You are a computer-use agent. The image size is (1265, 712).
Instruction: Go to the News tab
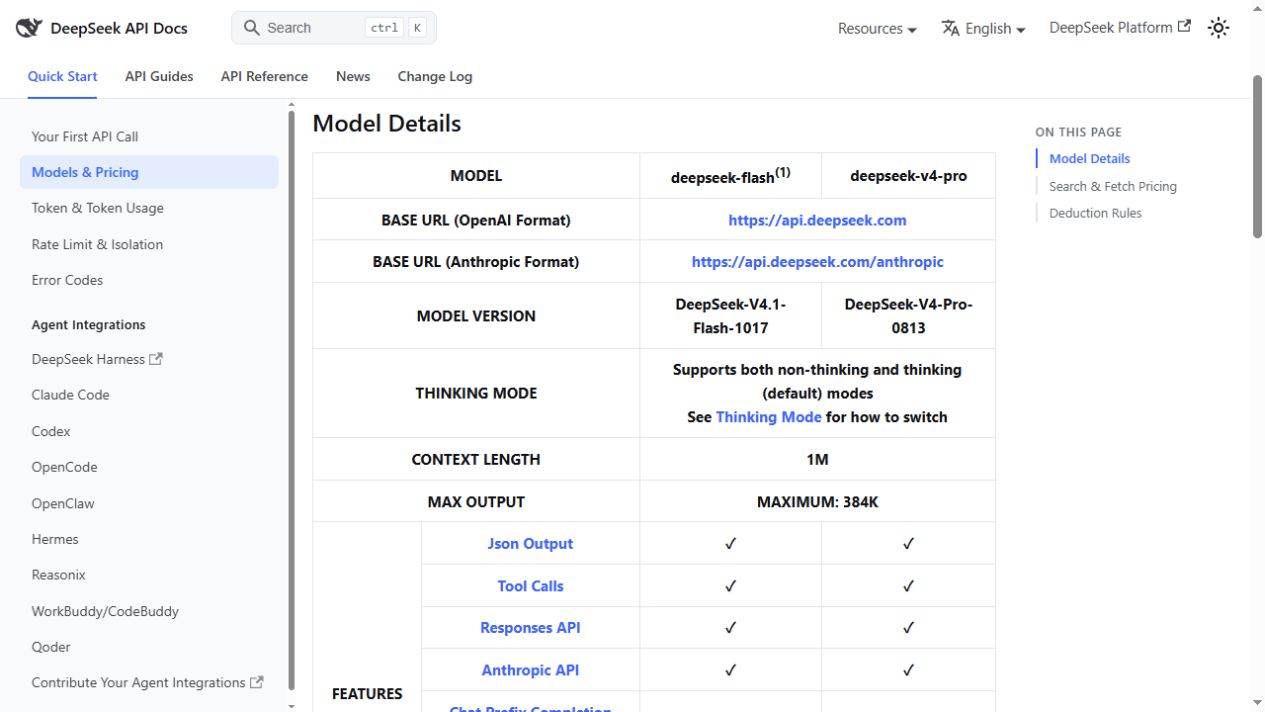[353, 76]
